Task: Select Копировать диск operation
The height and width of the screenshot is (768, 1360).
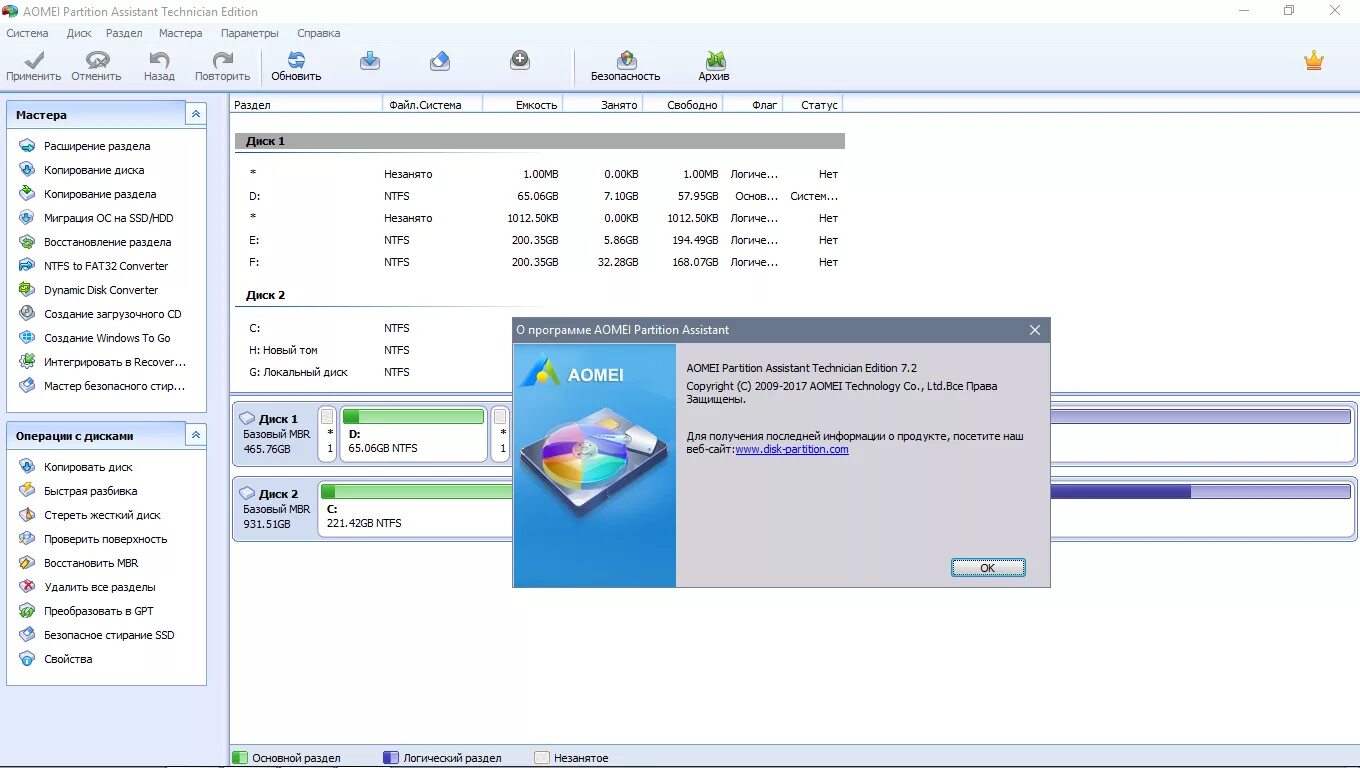Action: tap(88, 467)
